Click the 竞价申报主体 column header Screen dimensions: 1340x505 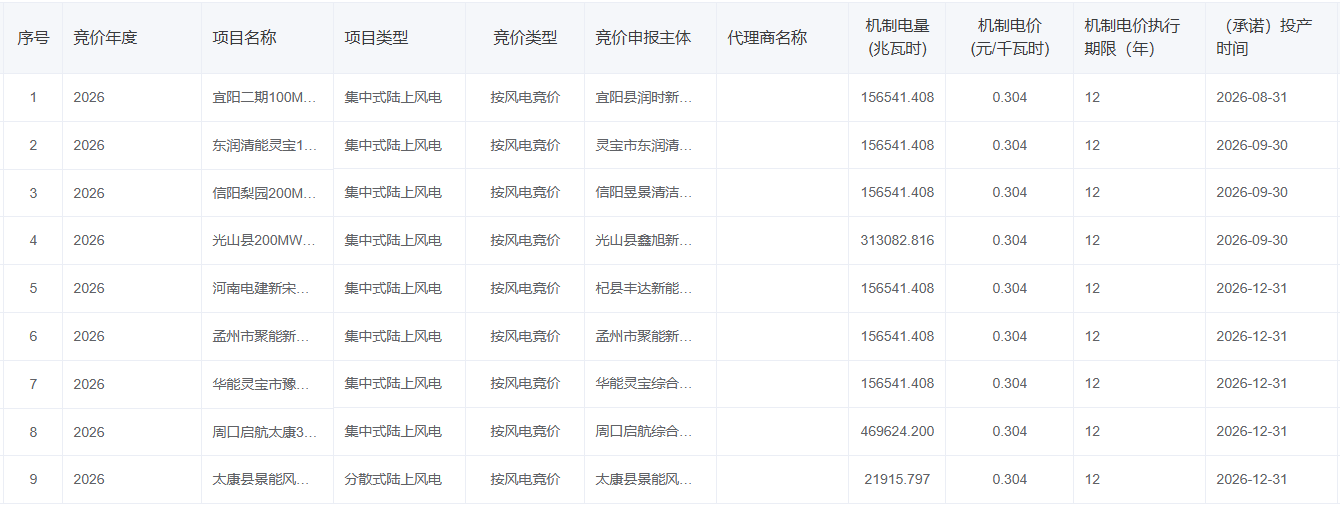(642, 38)
